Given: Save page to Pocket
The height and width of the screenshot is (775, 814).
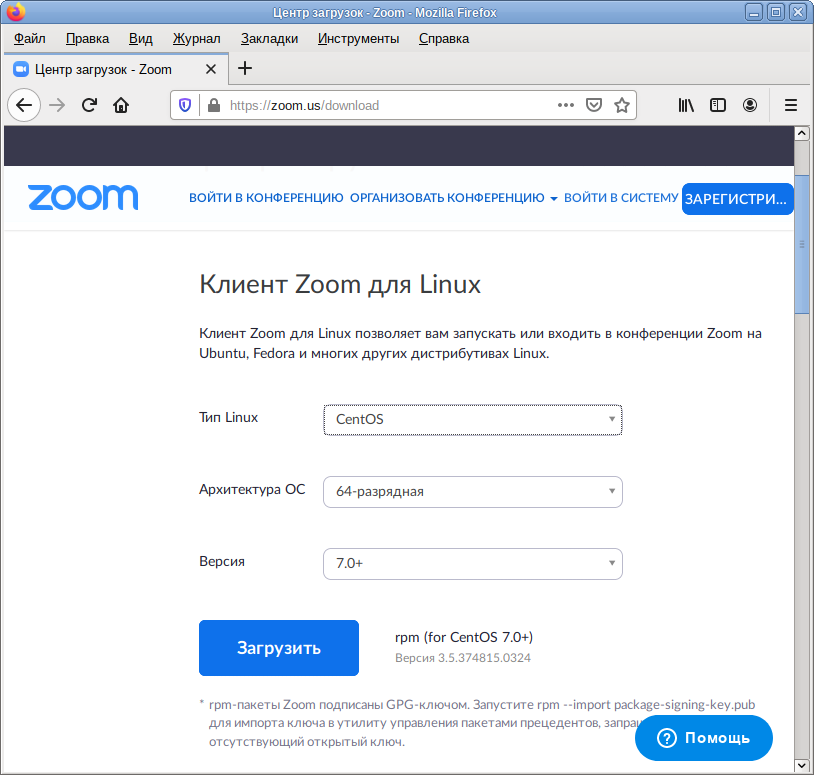Looking at the screenshot, I should (593, 105).
